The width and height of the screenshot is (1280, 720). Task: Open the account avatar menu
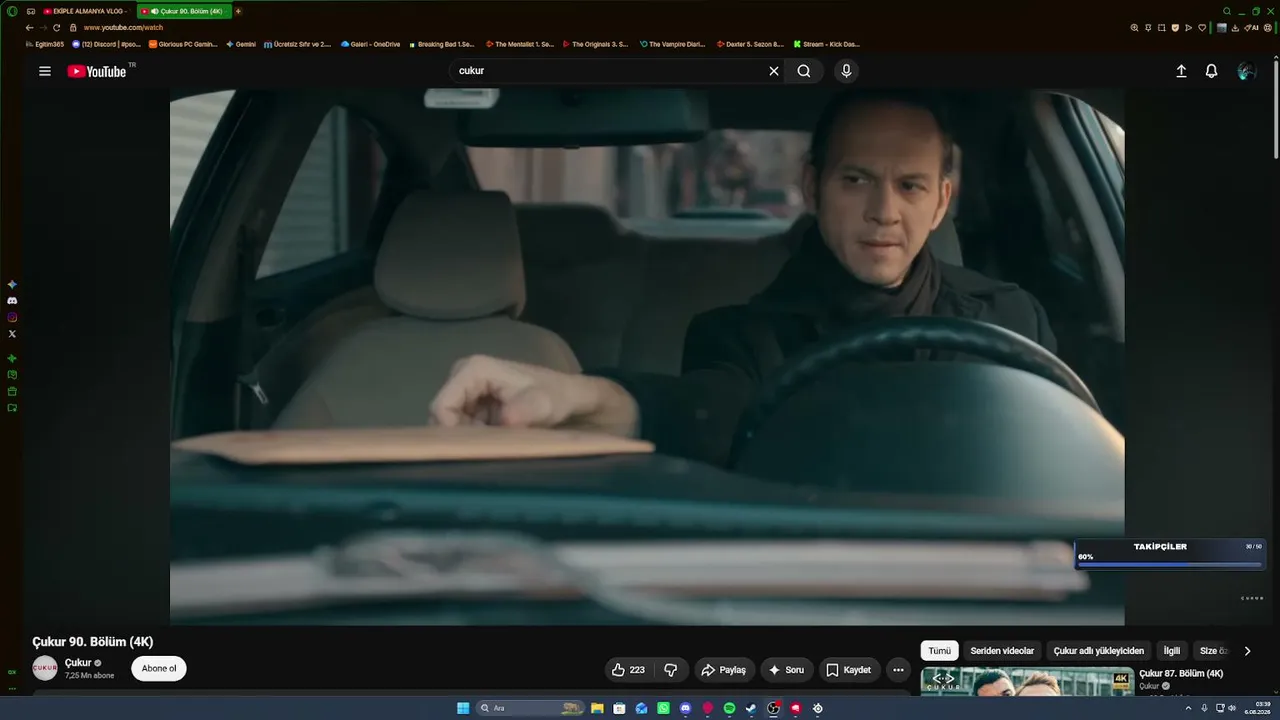tap(1246, 71)
